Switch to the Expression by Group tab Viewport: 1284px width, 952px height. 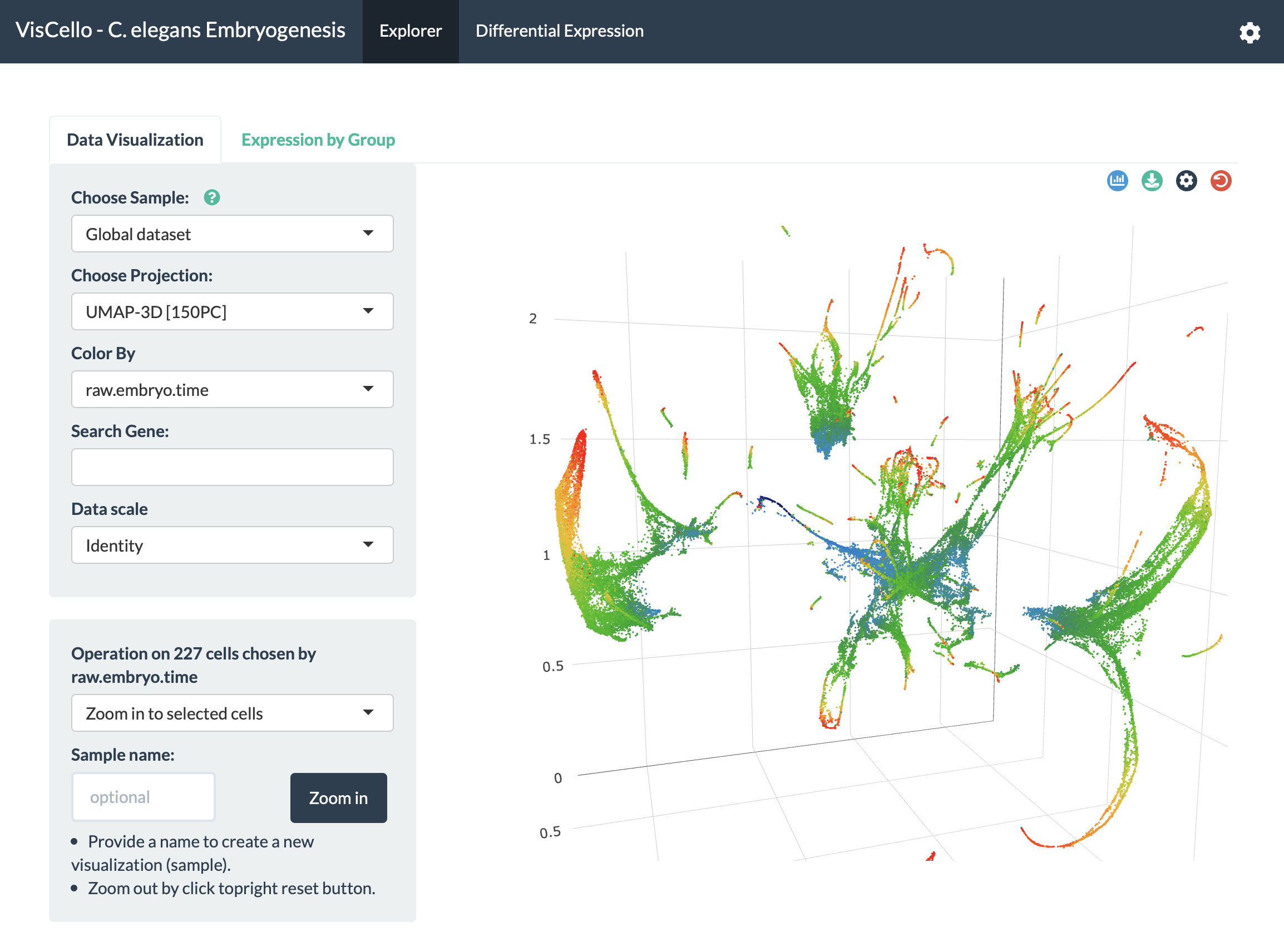pyautogui.click(x=318, y=140)
